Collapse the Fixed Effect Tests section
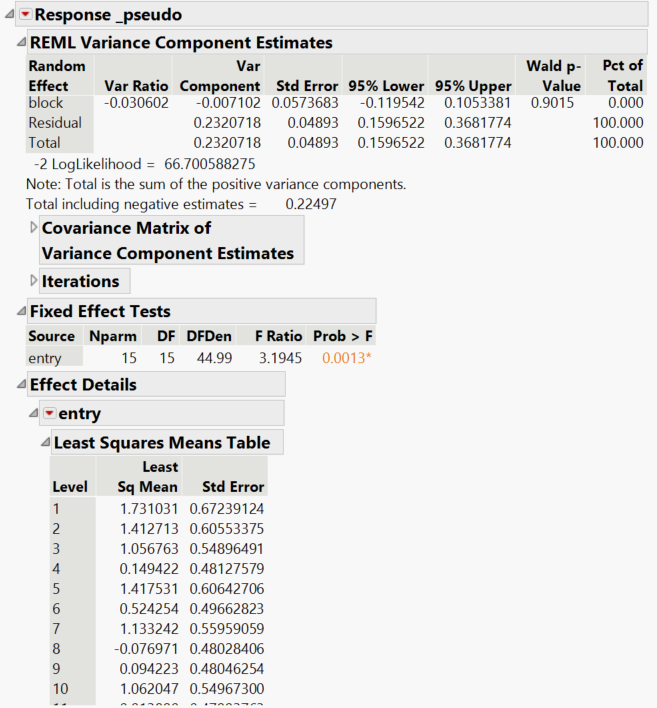Screen dimensions: 657x708 click(22, 311)
